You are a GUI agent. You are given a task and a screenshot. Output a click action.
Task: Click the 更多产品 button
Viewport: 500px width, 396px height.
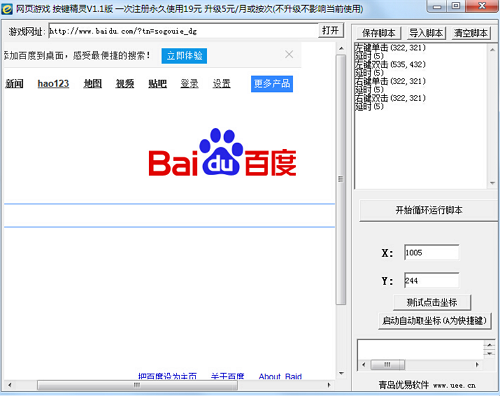pos(272,84)
